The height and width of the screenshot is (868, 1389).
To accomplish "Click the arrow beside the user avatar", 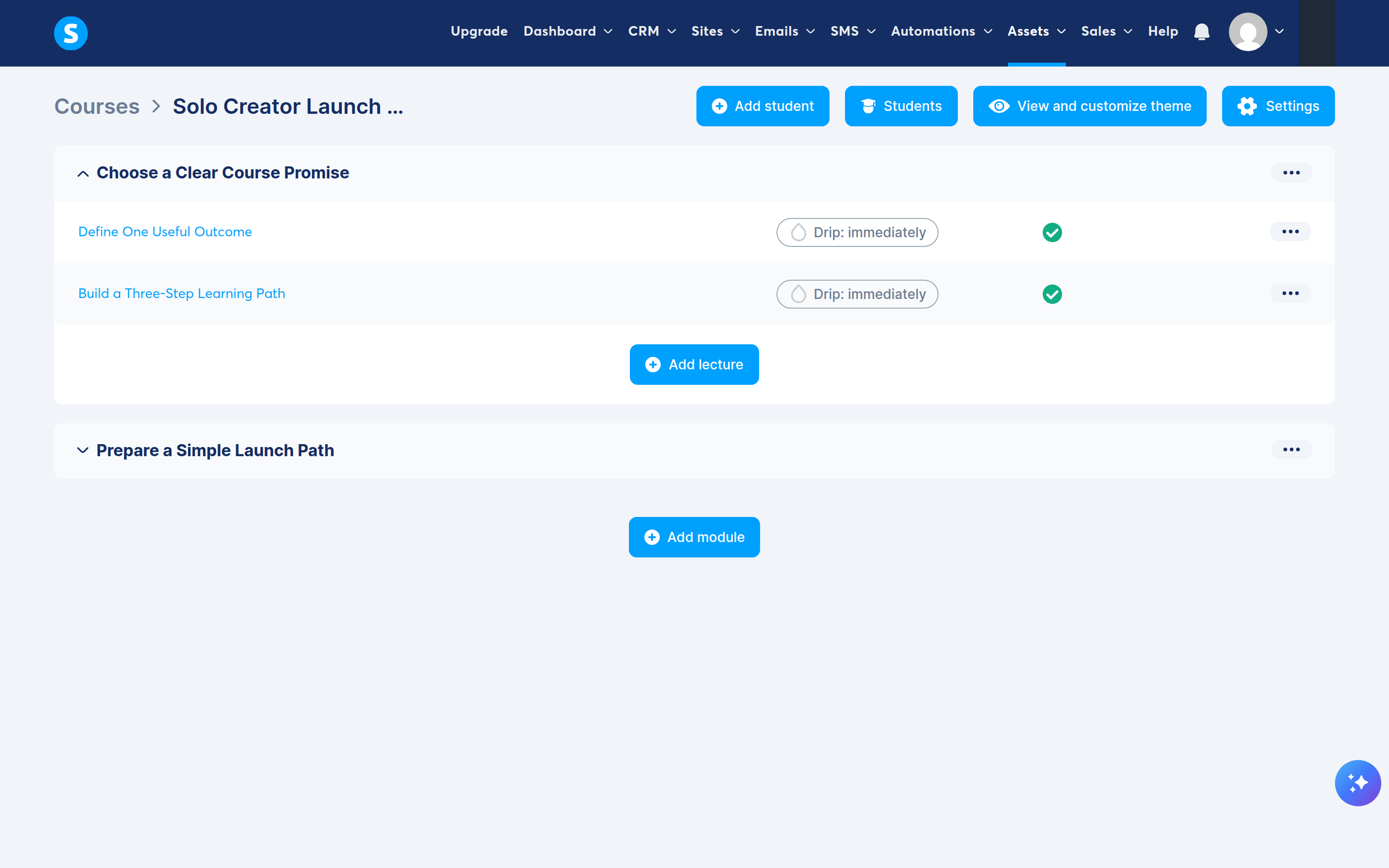I will [x=1279, y=31].
